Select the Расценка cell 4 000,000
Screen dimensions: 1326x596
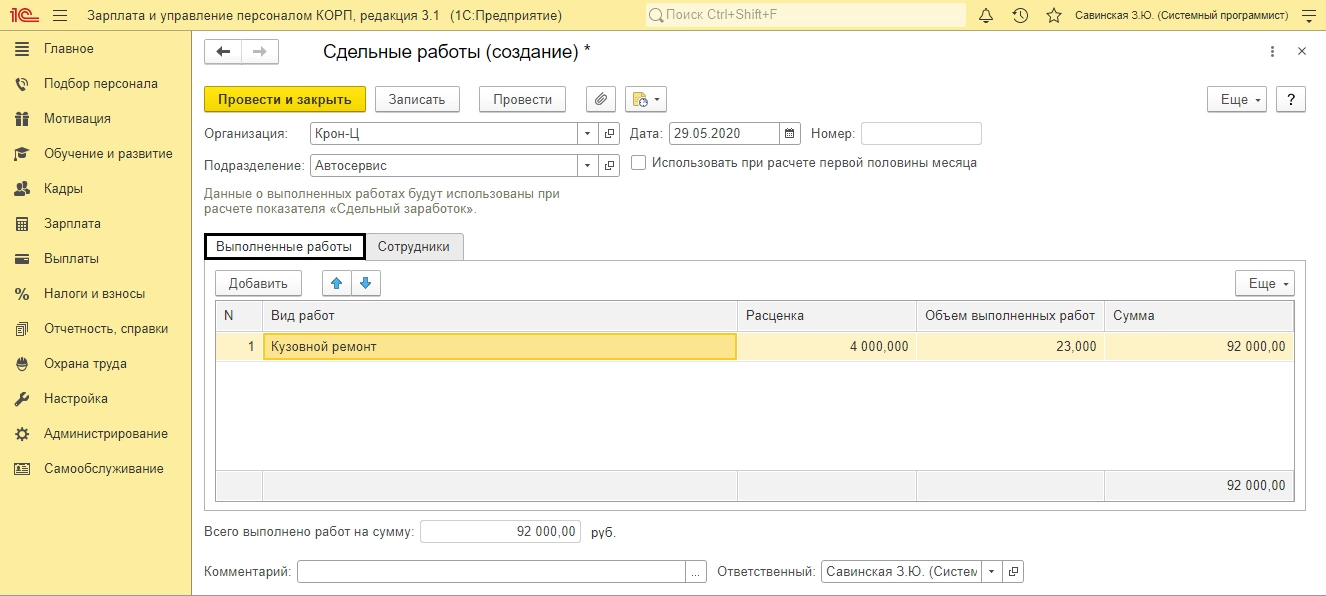point(827,347)
